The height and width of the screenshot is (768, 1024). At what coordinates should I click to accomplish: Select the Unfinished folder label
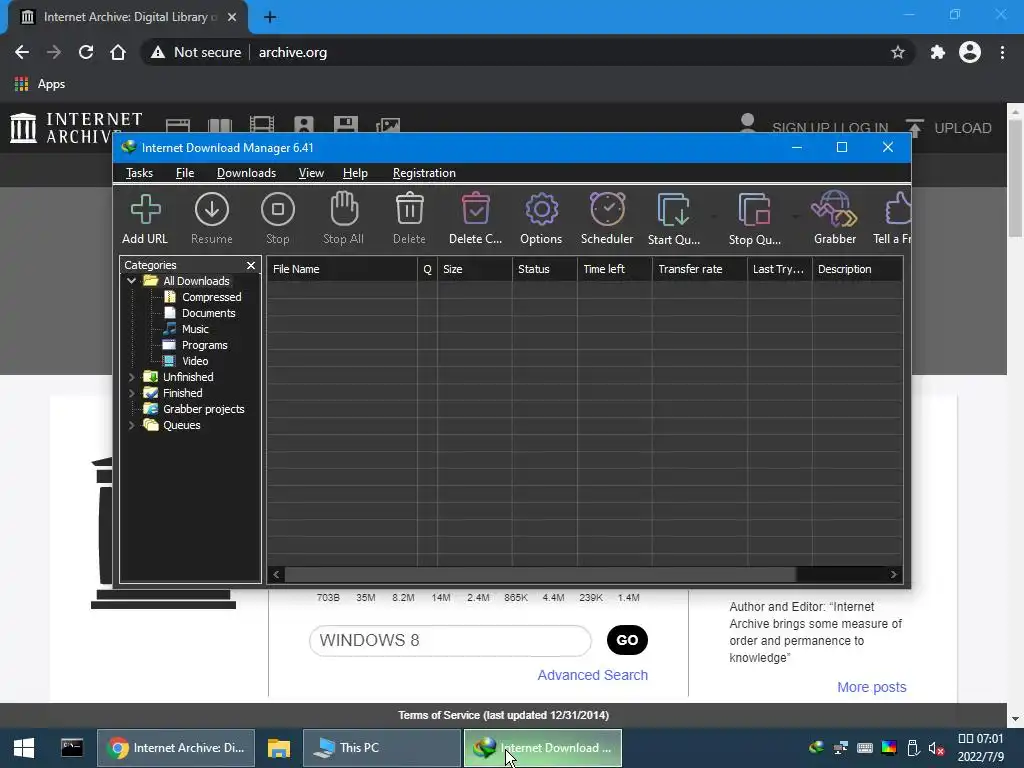(188, 377)
